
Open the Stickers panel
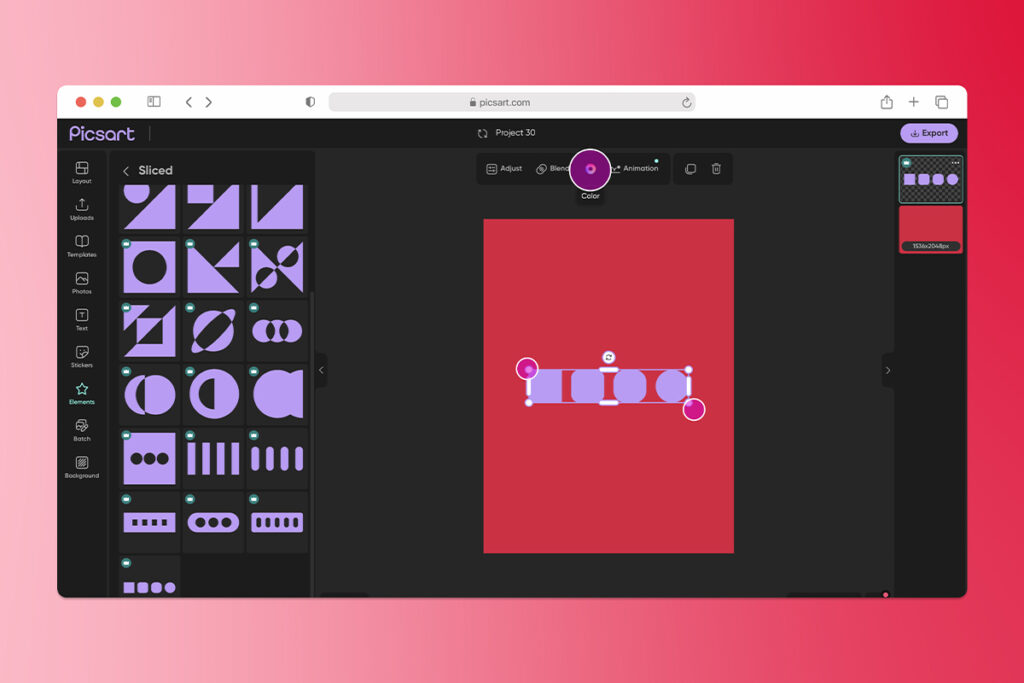[x=82, y=356]
